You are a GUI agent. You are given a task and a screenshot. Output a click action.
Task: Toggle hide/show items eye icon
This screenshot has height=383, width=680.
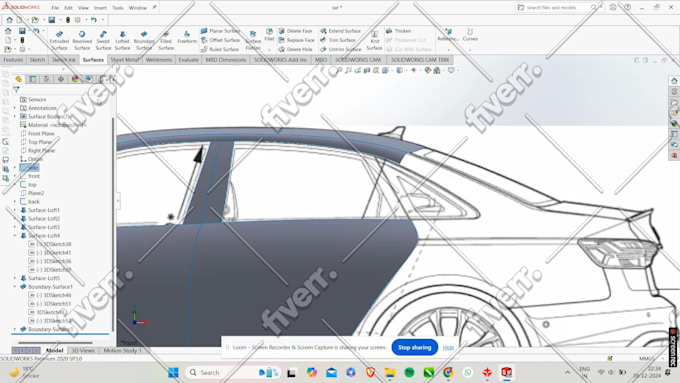(413, 70)
